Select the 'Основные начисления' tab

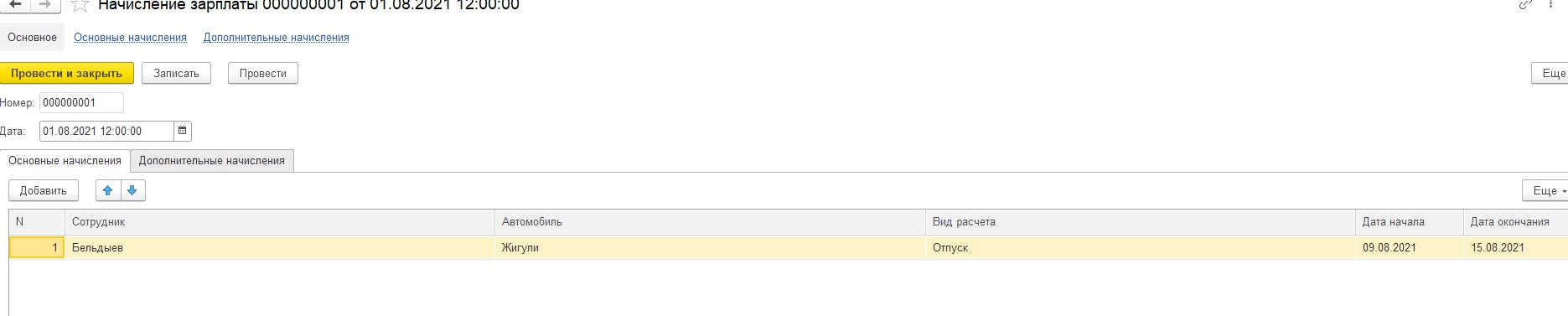65,160
